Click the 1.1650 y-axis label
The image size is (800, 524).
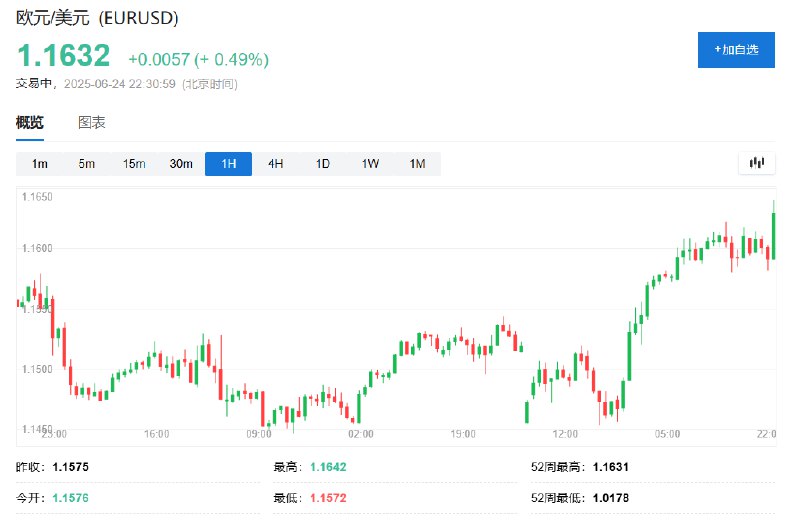click(x=37, y=197)
